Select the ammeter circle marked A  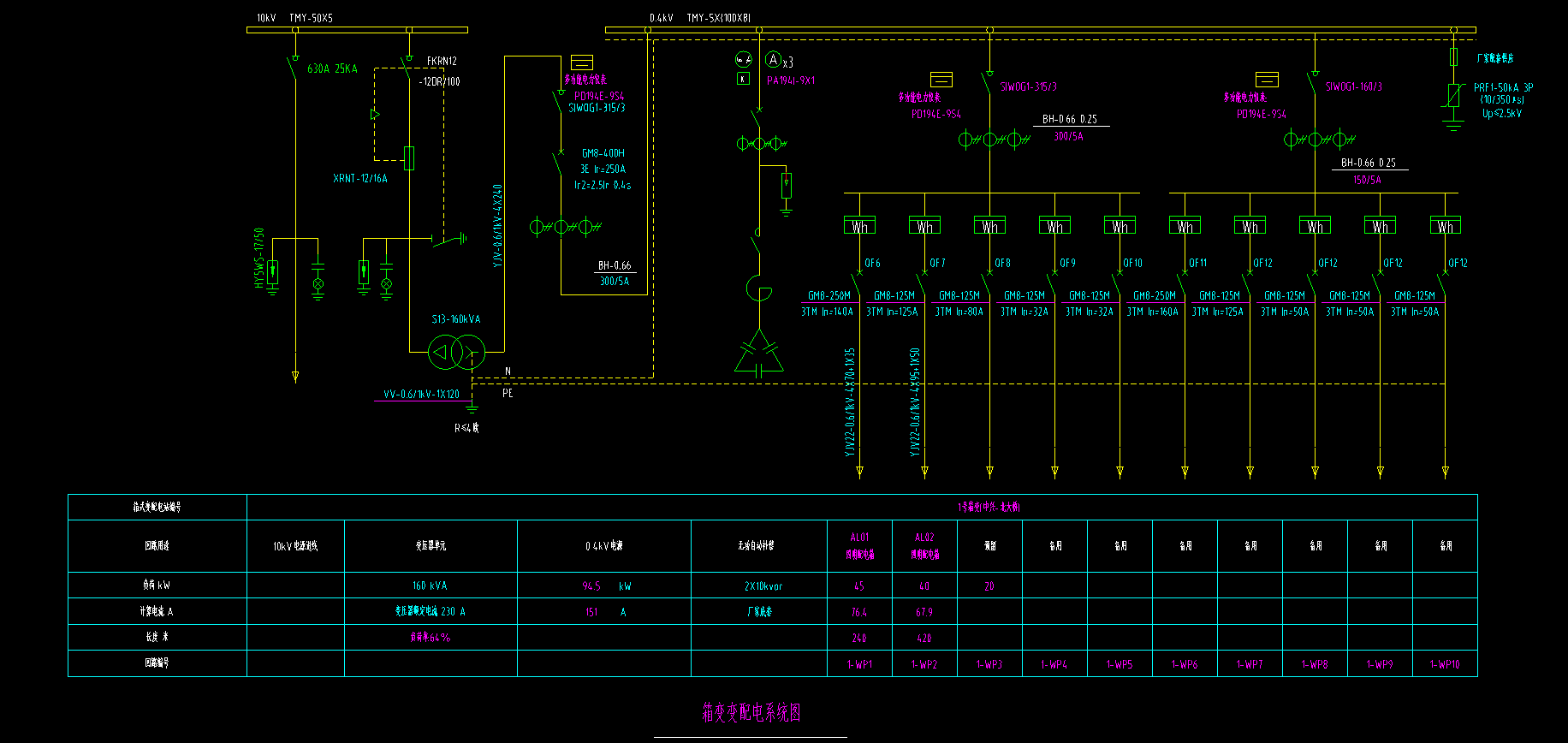point(773,59)
